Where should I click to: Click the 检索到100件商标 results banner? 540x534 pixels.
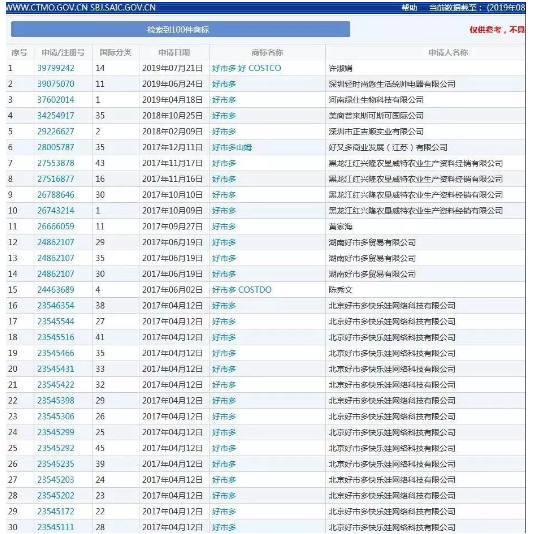pos(180,29)
